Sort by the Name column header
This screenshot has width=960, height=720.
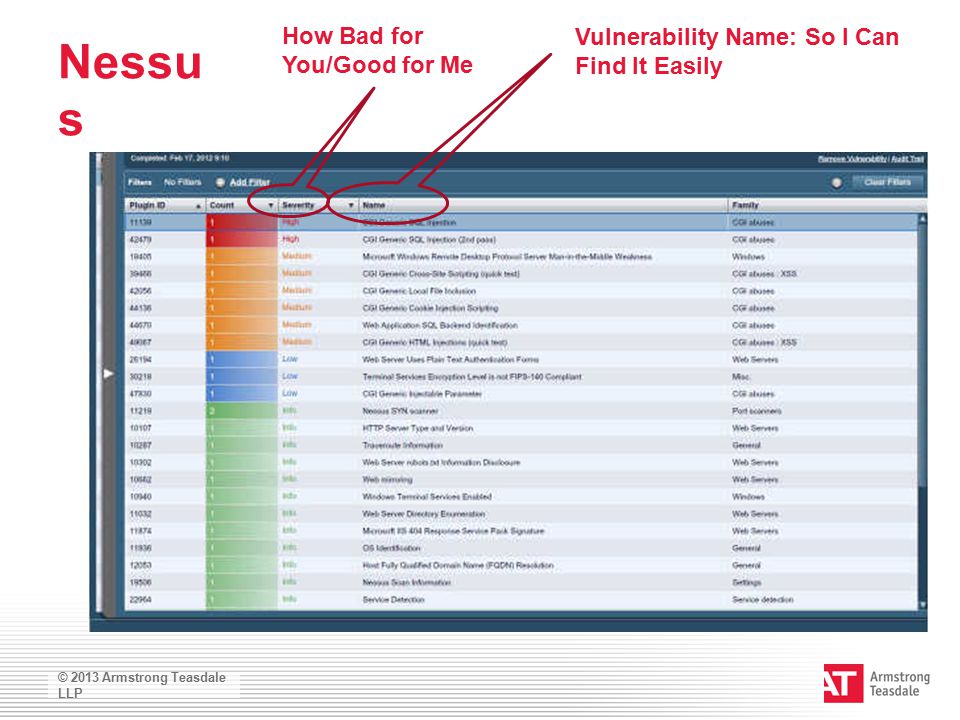click(x=543, y=205)
